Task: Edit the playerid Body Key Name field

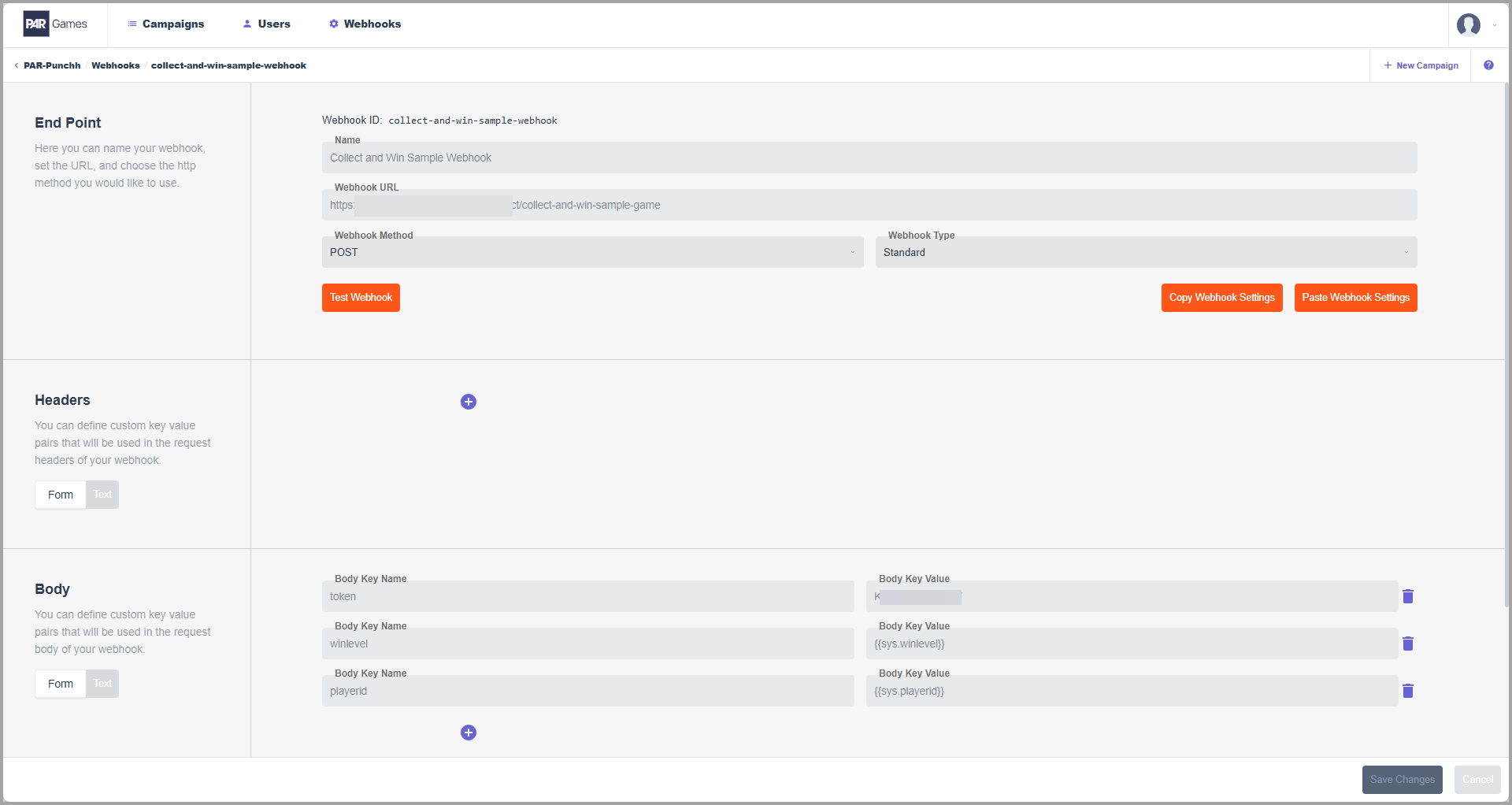Action: pyautogui.click(x=588, y=691)
